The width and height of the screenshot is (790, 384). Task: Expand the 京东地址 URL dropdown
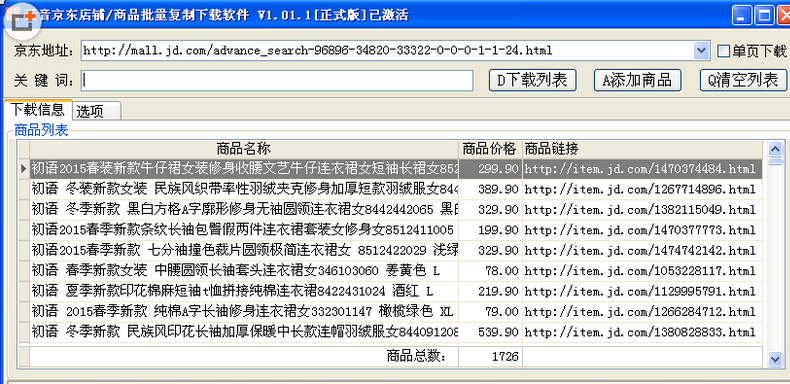pos(701,50)
